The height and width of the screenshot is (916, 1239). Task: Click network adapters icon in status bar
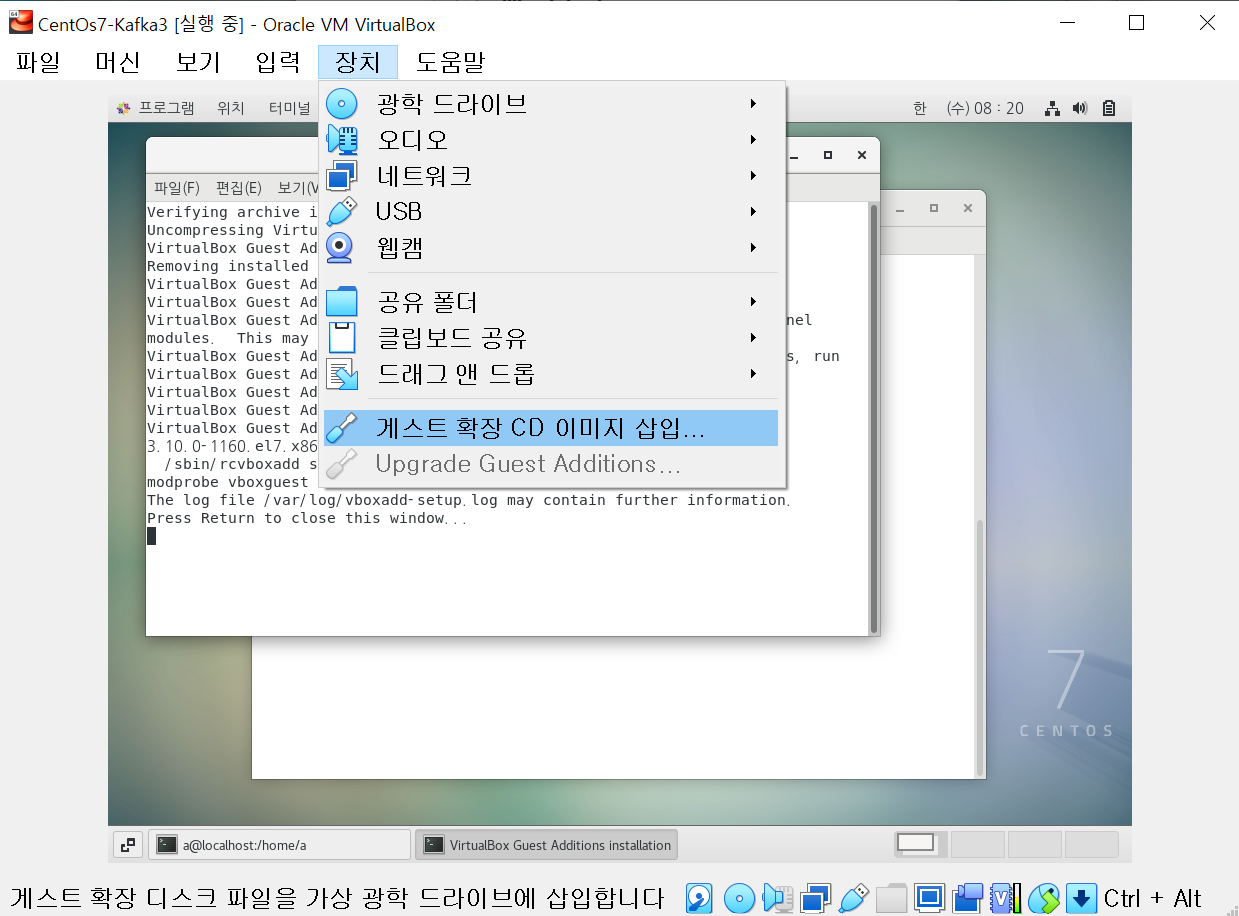[816, 898]
